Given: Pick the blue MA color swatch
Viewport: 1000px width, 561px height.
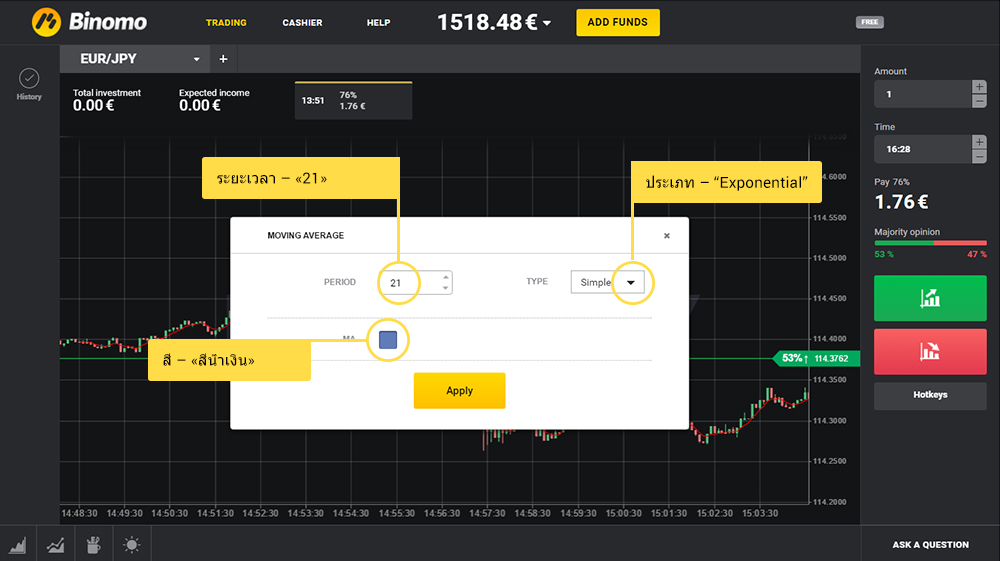Looking at the screenshot, I should [x=388, y=340].
